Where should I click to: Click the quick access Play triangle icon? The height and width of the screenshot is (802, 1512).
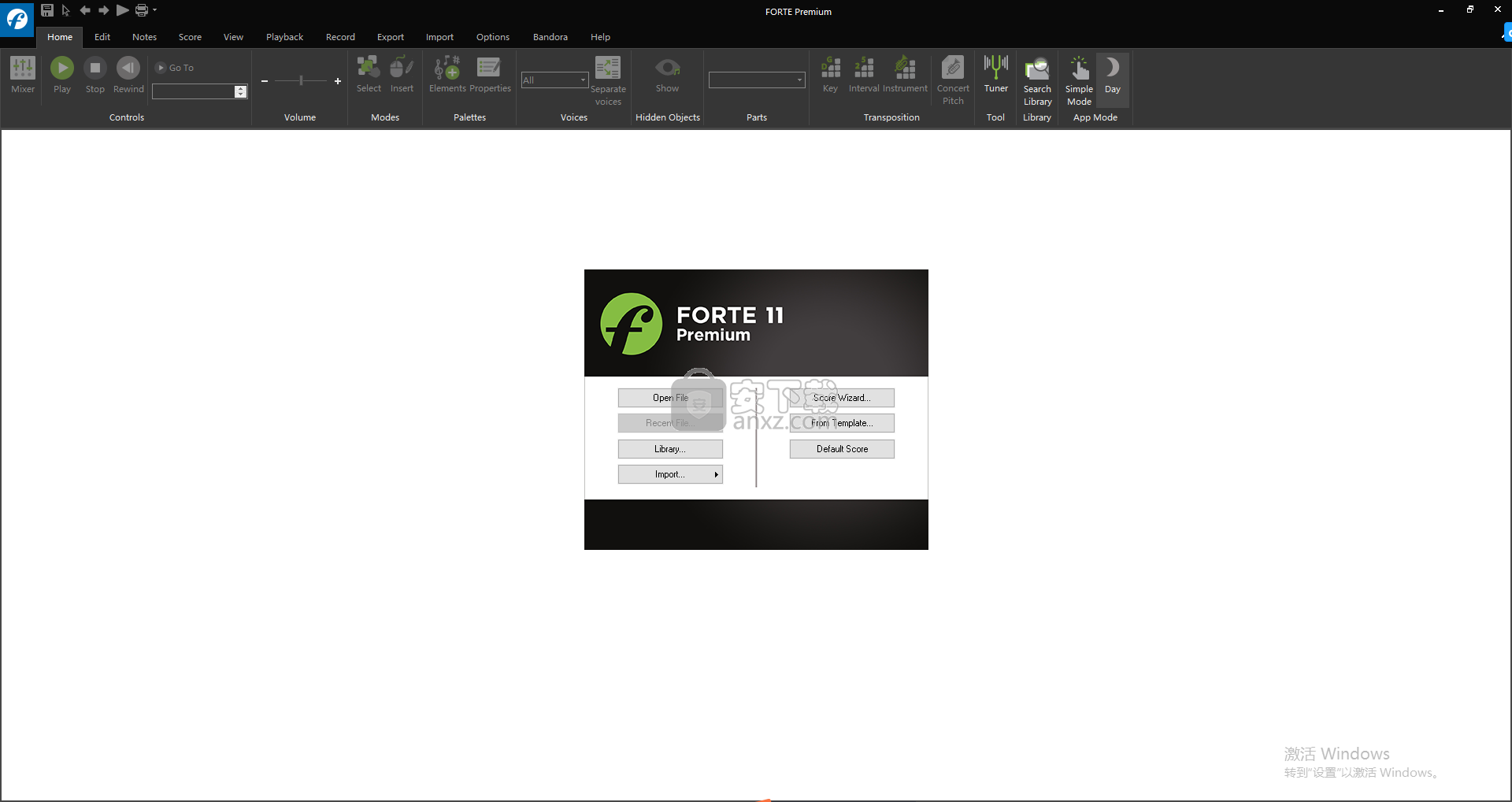point(122,10)
